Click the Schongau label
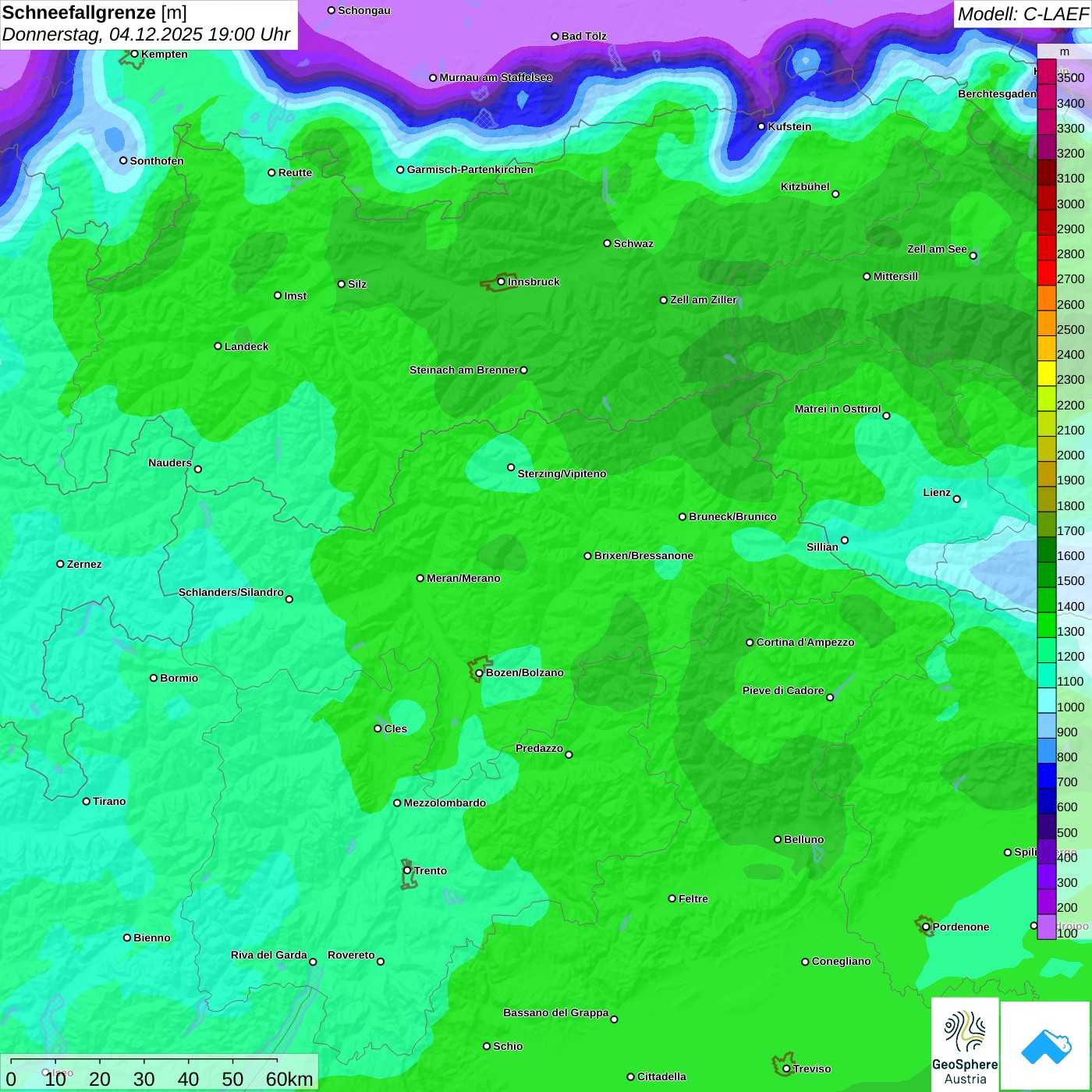1092x1092 pixels. click(364, 10)
